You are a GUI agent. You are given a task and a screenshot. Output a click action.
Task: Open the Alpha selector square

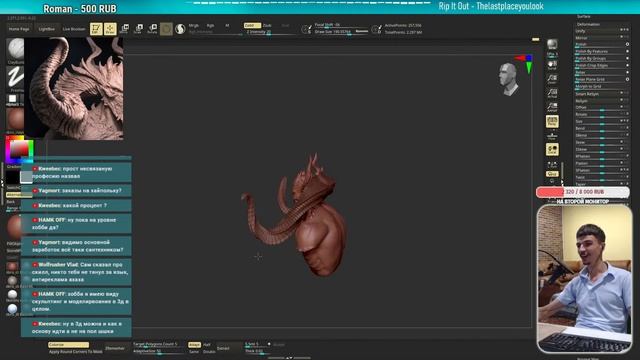[12, 99]
